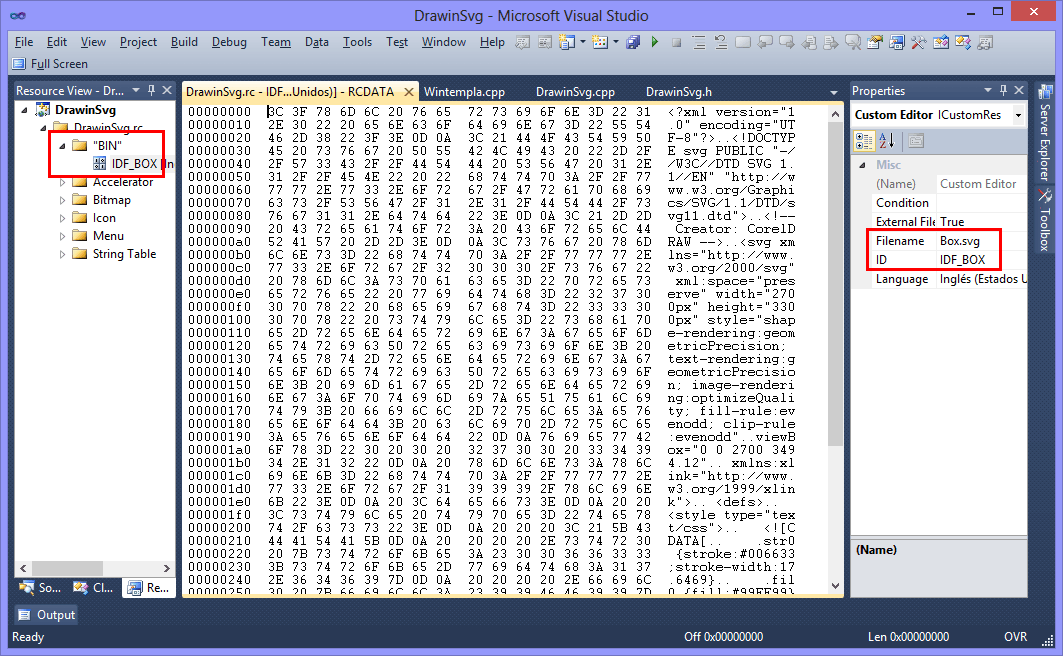Image resolution: width=1063 pixels, height=656 pixels.
Task: Expand the Menu folder
Action: tap(62, 237)
